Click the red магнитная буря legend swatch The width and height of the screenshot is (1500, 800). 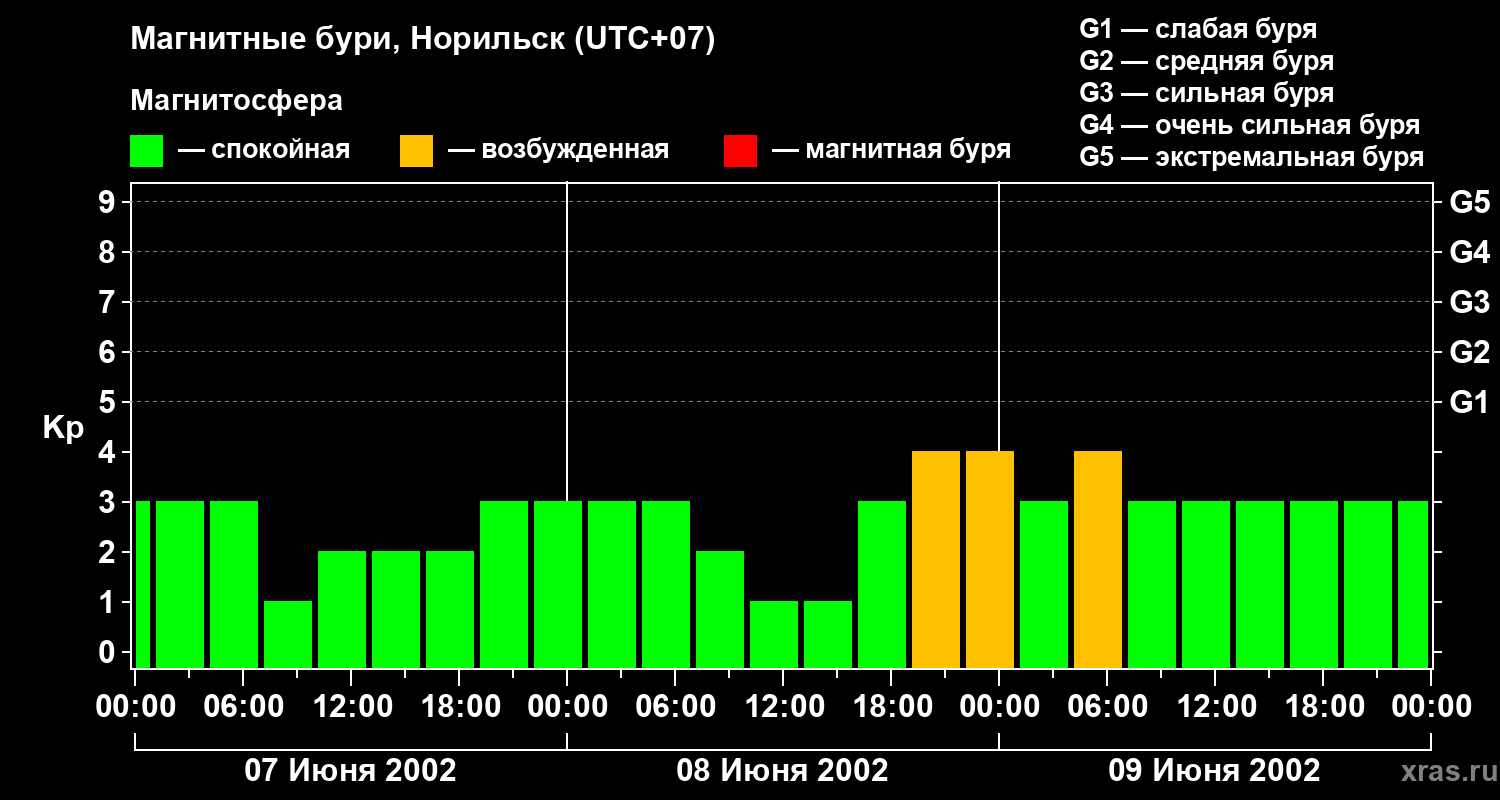(x=740, y=151)
